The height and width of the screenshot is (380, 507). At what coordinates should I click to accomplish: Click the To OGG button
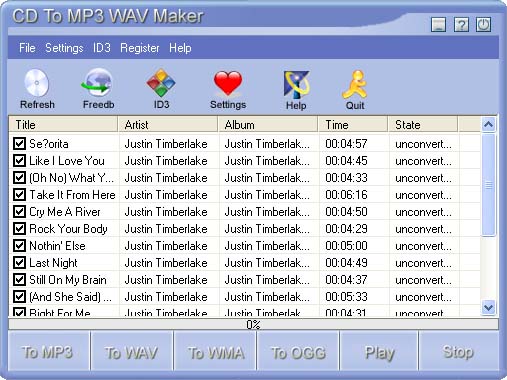298,351
